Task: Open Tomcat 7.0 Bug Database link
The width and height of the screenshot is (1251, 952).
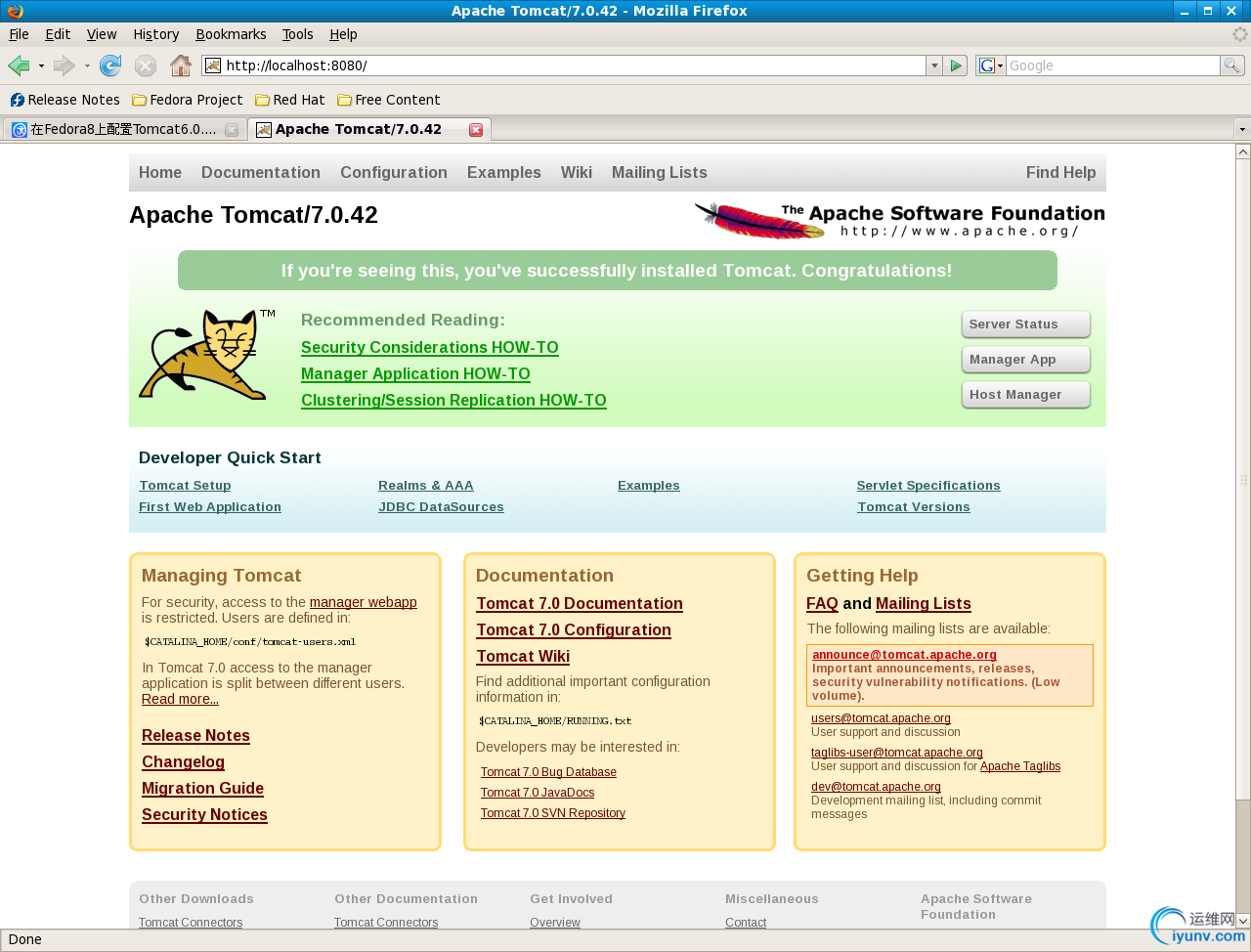Action: point(548,772)
